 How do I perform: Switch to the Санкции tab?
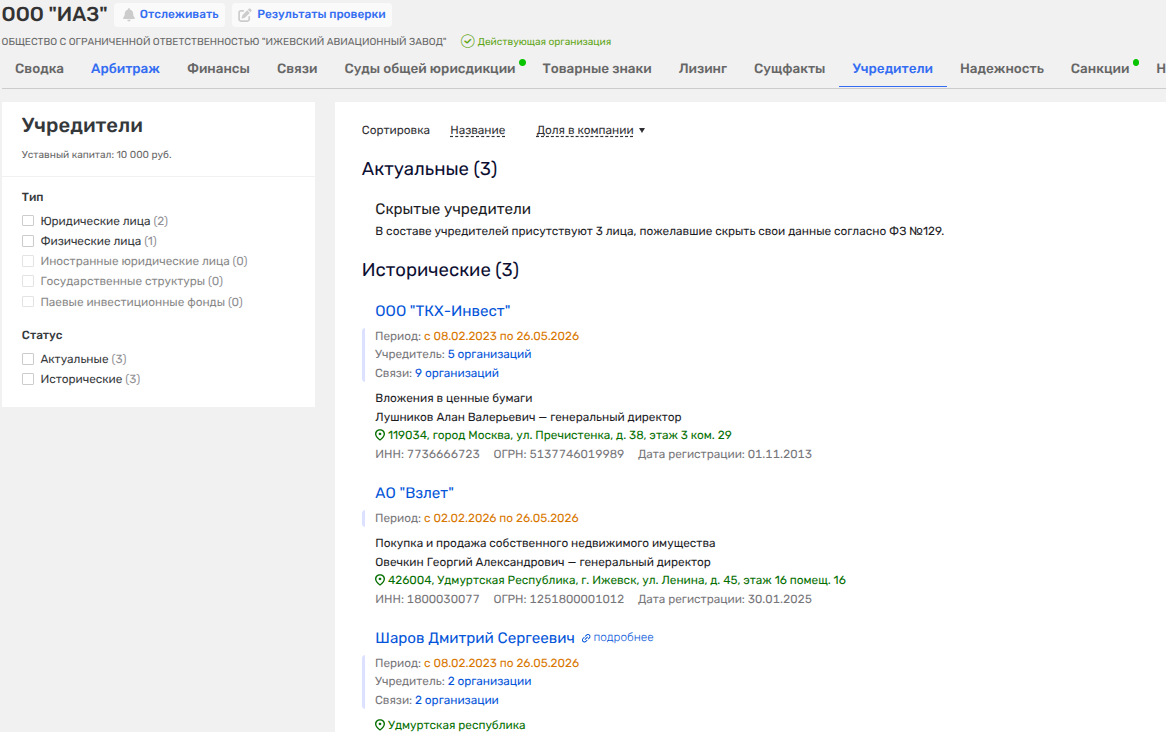[1100, 68]
